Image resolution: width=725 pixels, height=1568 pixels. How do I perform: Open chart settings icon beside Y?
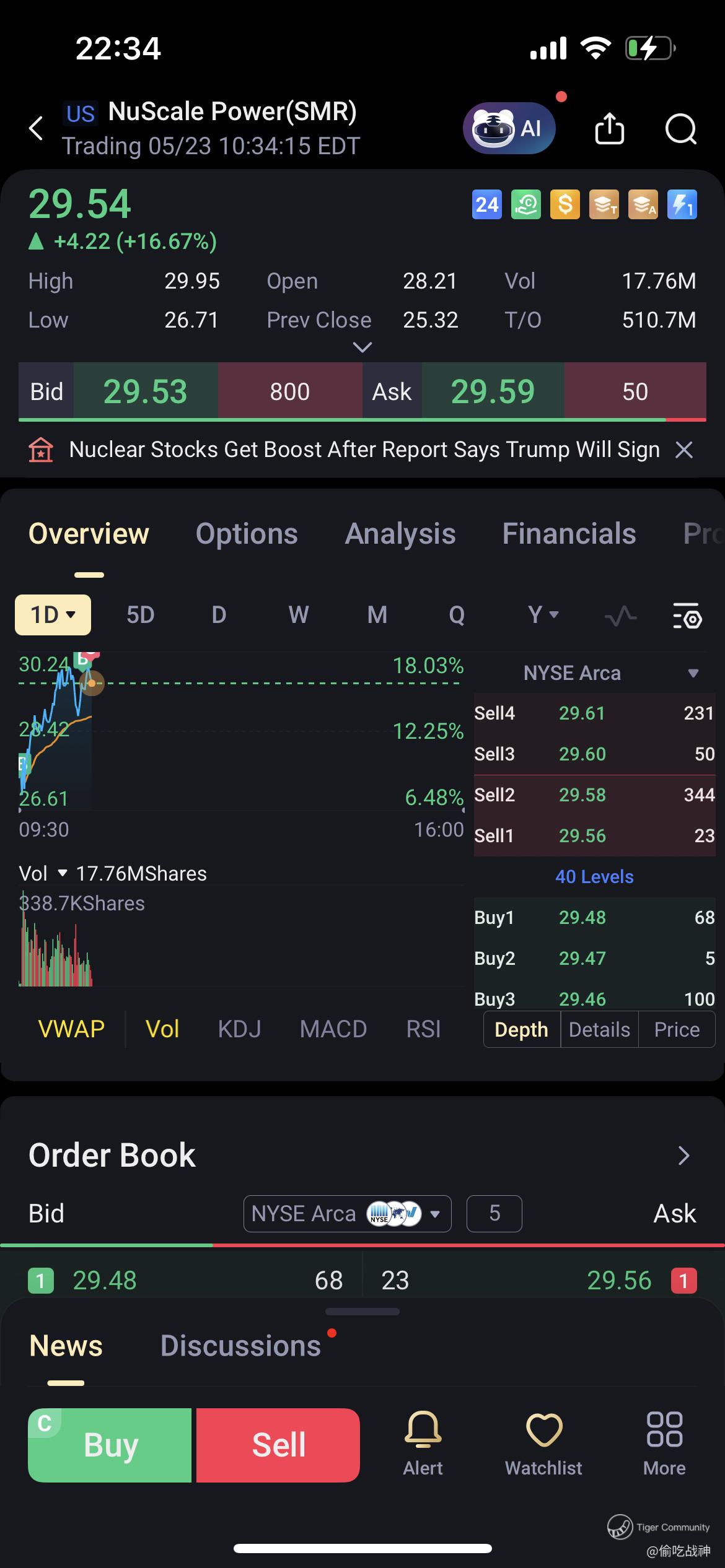(687, 615)
